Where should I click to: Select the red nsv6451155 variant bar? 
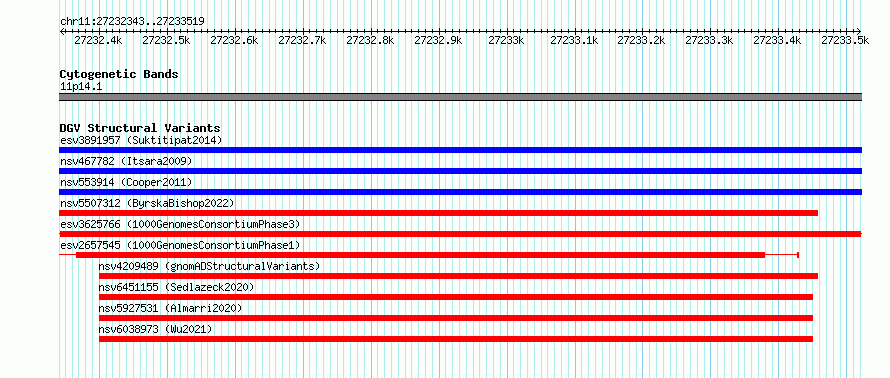click(x=456, y=297)
